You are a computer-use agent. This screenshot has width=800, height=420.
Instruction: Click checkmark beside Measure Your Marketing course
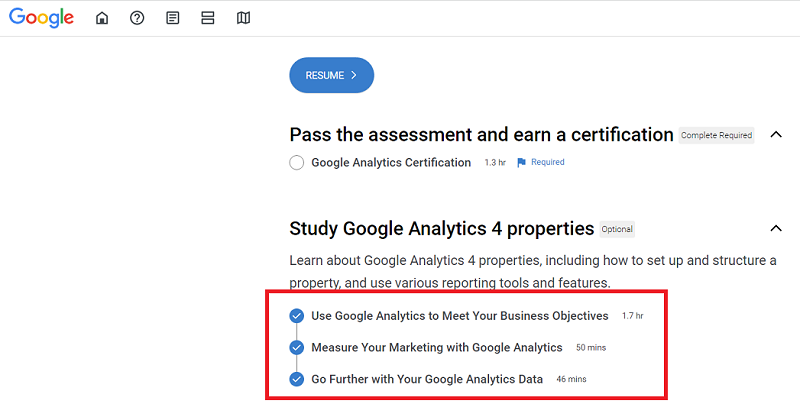[296, 348]
